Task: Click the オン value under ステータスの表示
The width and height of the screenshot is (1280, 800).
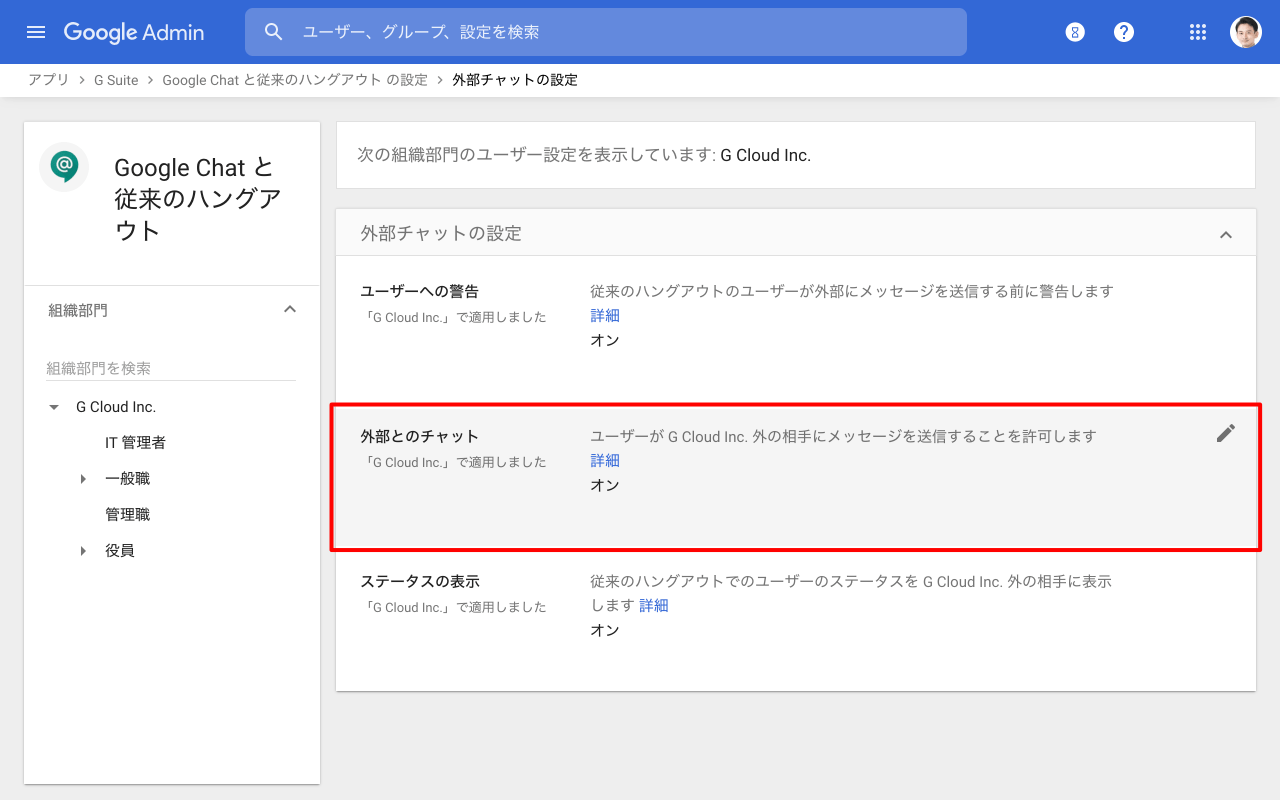Action: point(605,630)
